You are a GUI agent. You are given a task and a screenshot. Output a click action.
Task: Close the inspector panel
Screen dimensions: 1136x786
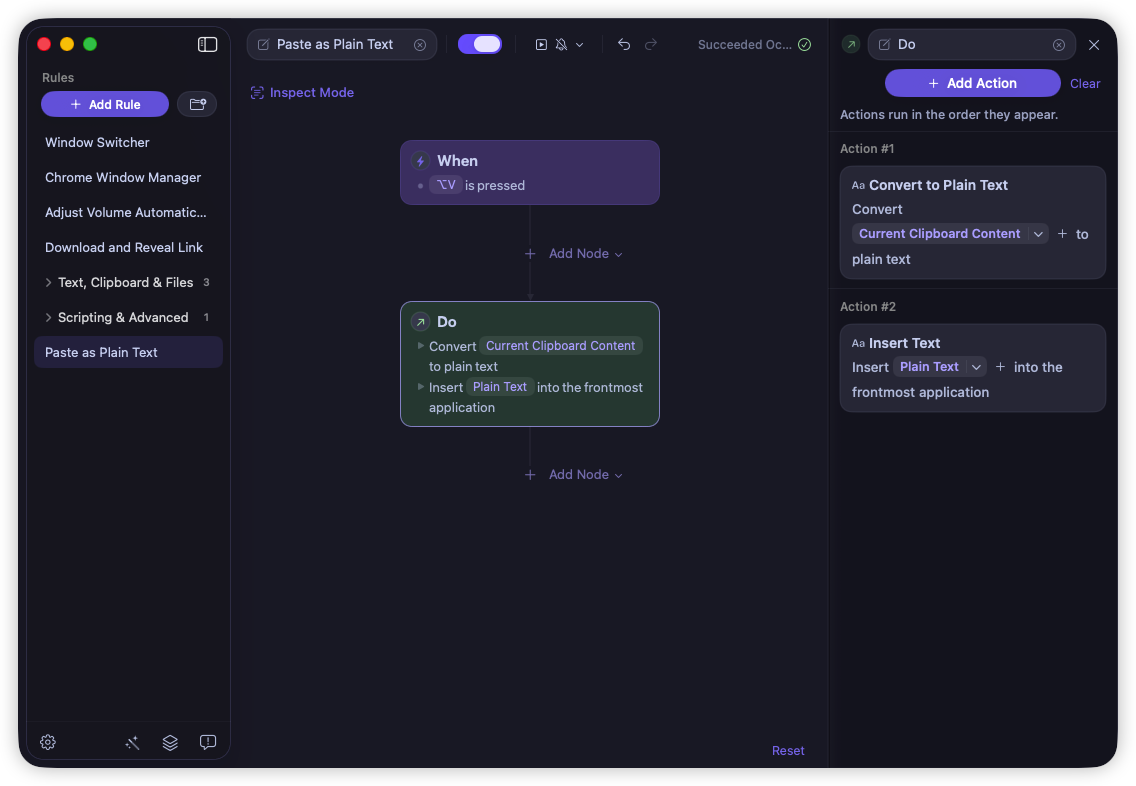(x=1094, y=45)
